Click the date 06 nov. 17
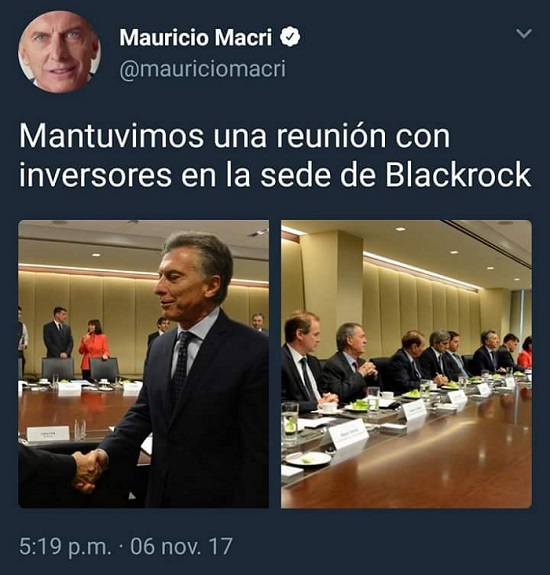This screenshot has height=575, width=550. [181, 546]
